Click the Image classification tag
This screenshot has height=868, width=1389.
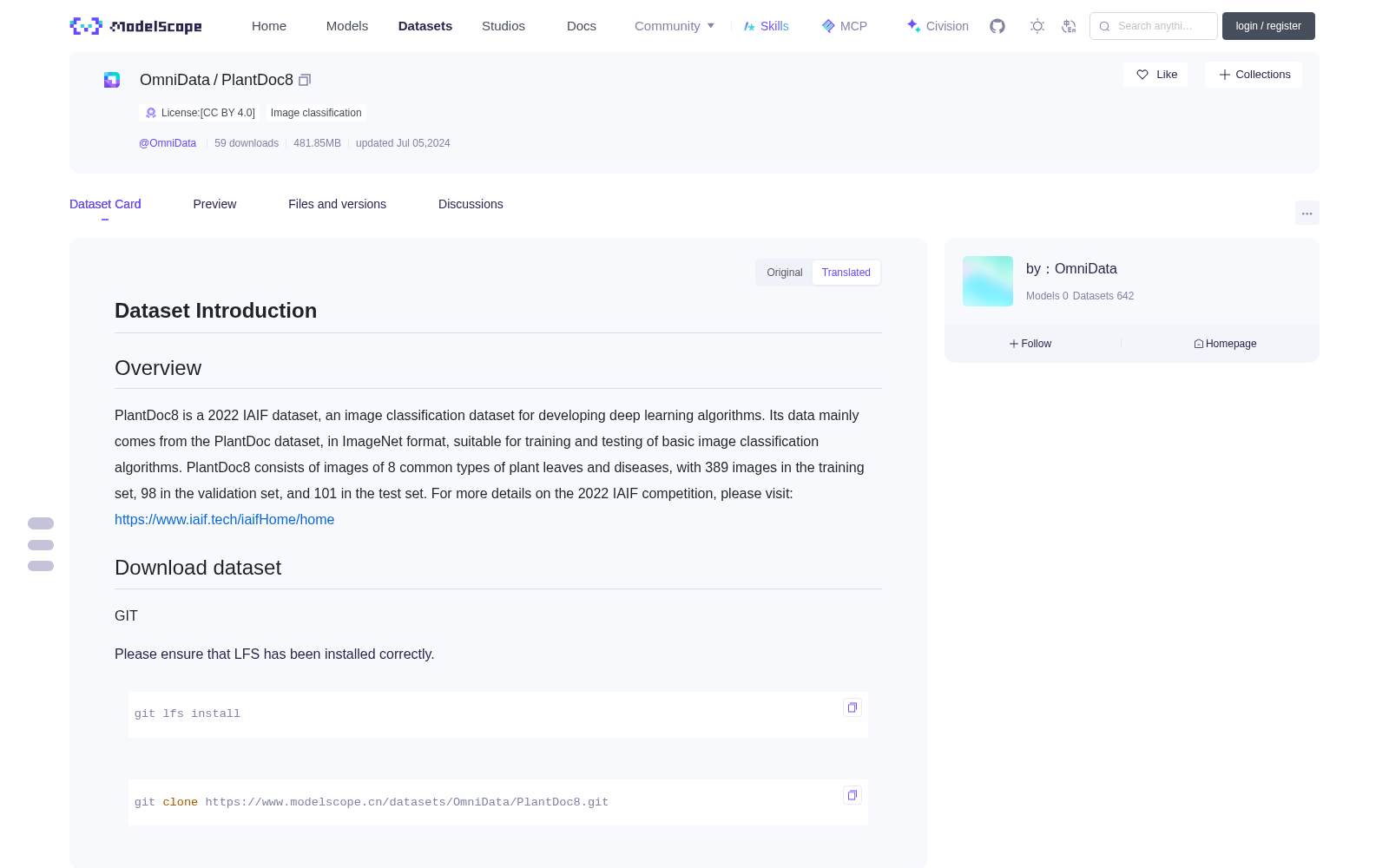[x=316, y=113]
